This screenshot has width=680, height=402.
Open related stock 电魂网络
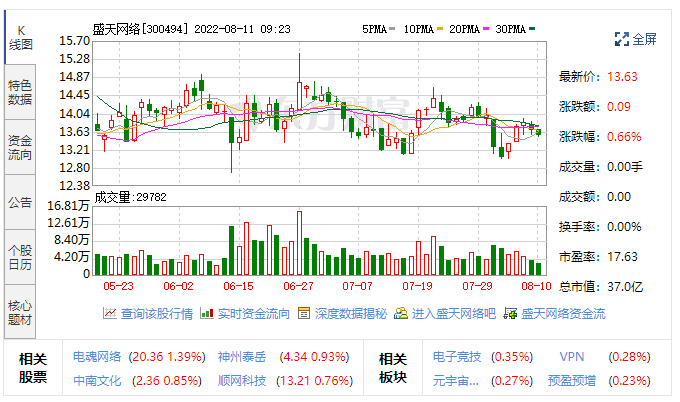(x=97, y=357)
